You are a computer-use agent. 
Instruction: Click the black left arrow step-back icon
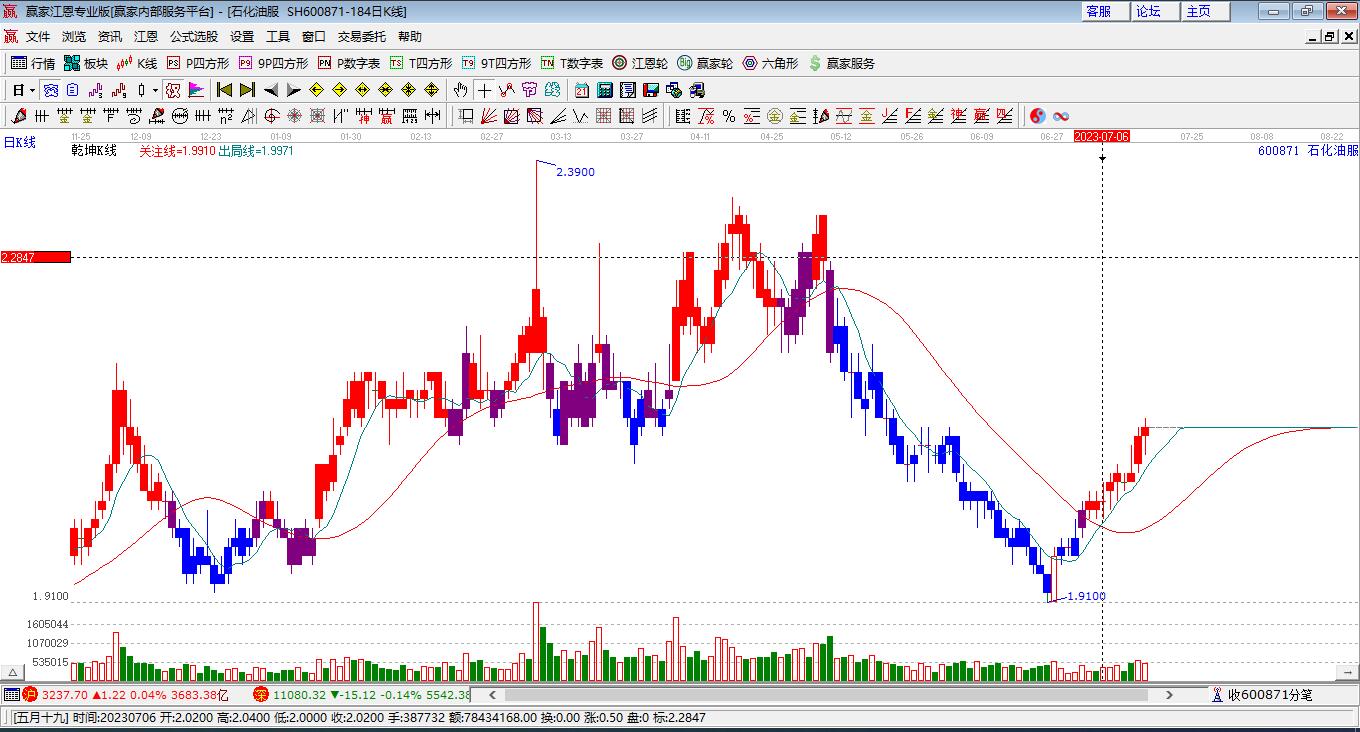[271, 90]
